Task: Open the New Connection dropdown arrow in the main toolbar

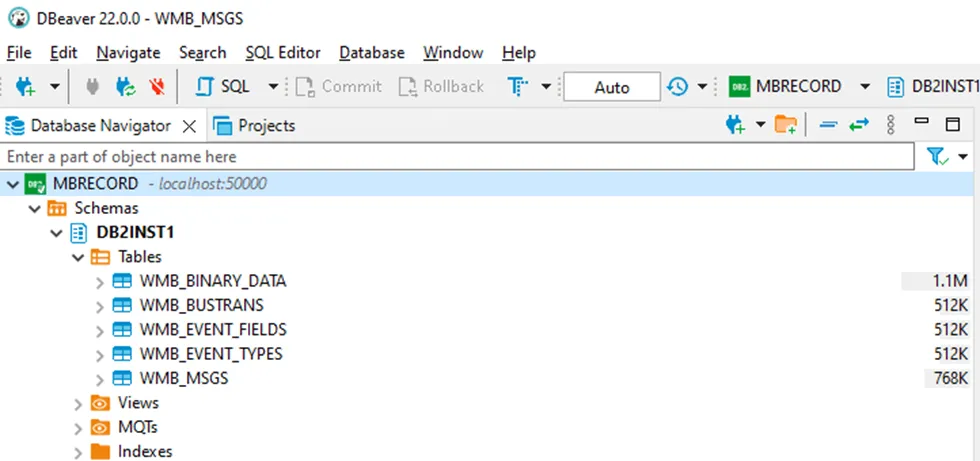Action: tap(55, 86)
